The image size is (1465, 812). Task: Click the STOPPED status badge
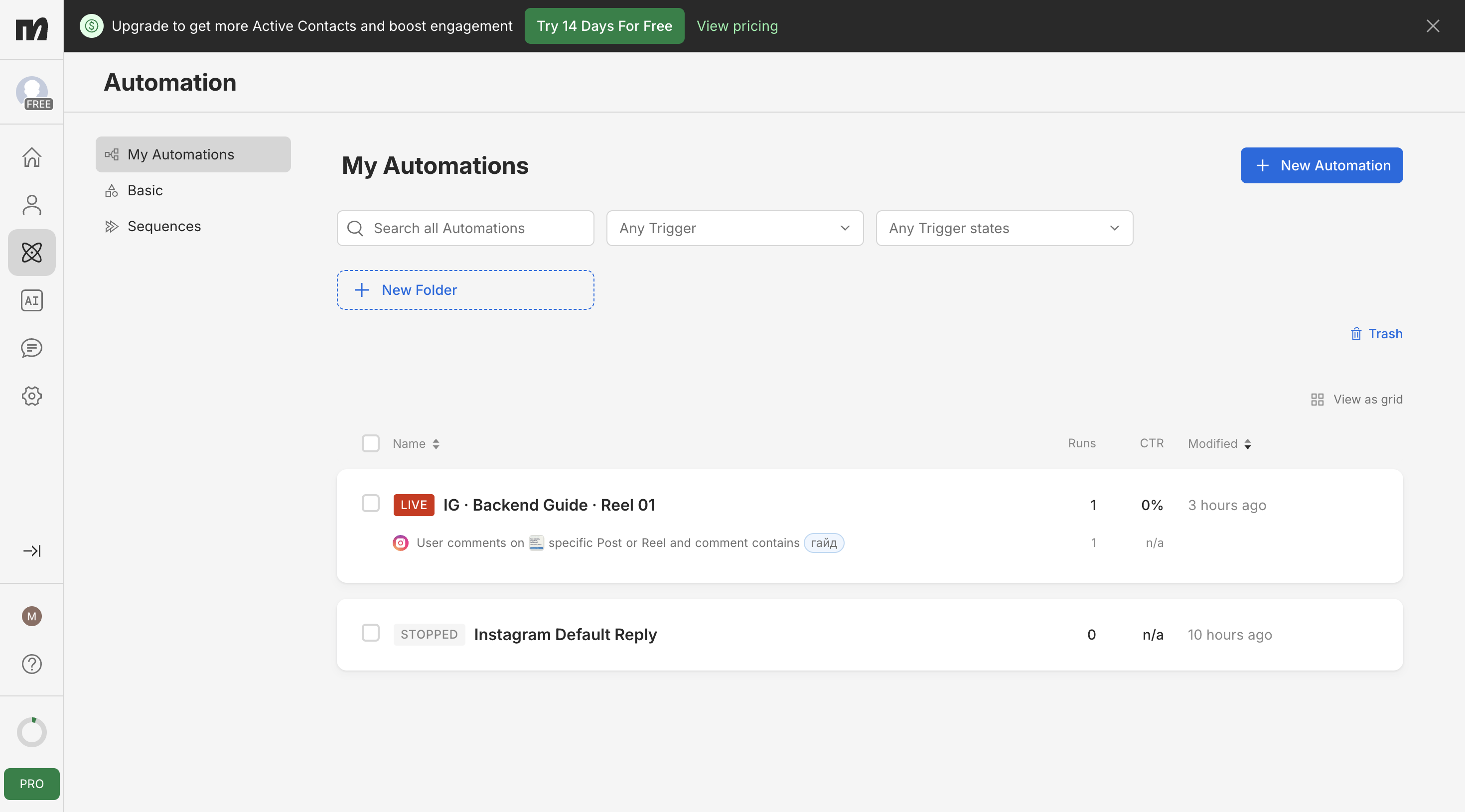coord(429,634)
